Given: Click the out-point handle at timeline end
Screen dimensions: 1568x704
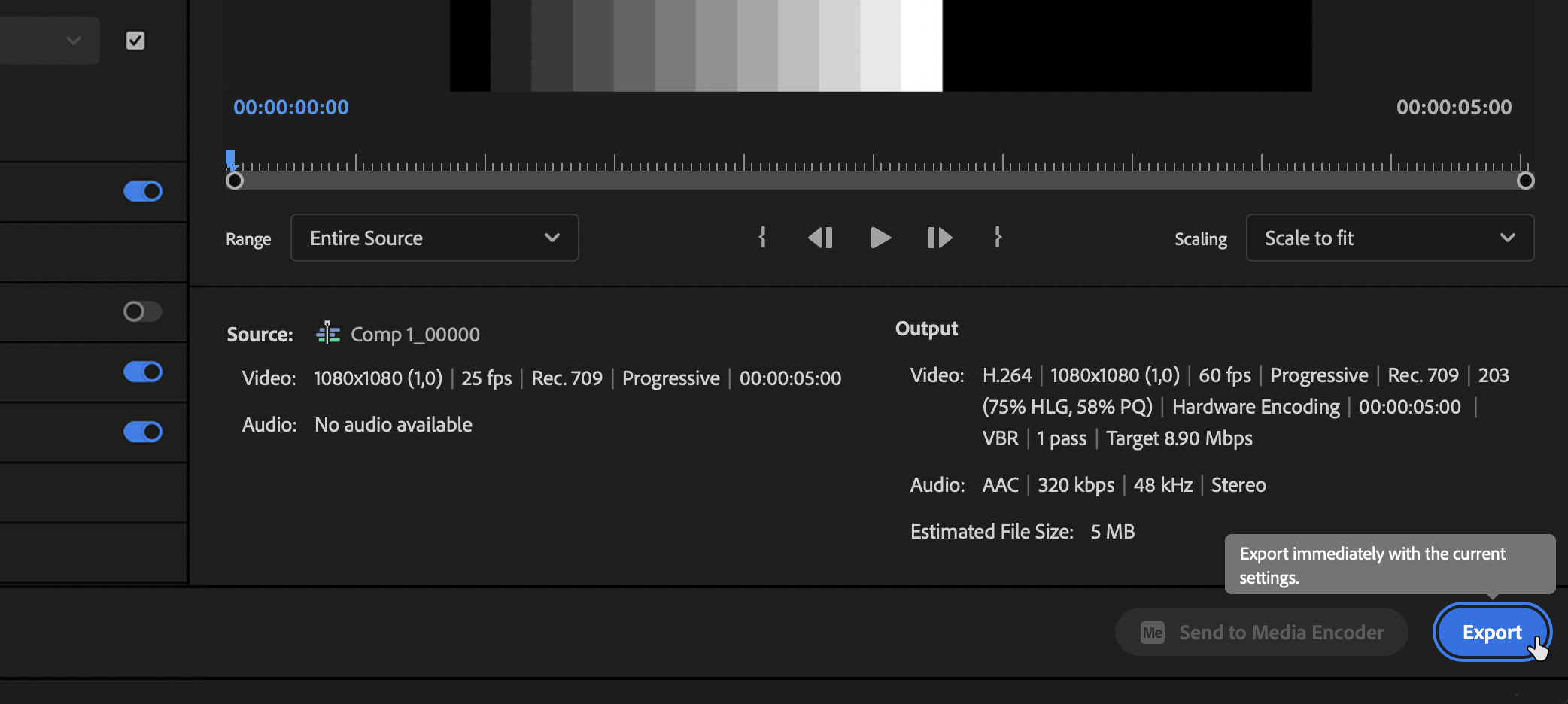Looking at the screenshot, I should click(x=1526, y=181).
